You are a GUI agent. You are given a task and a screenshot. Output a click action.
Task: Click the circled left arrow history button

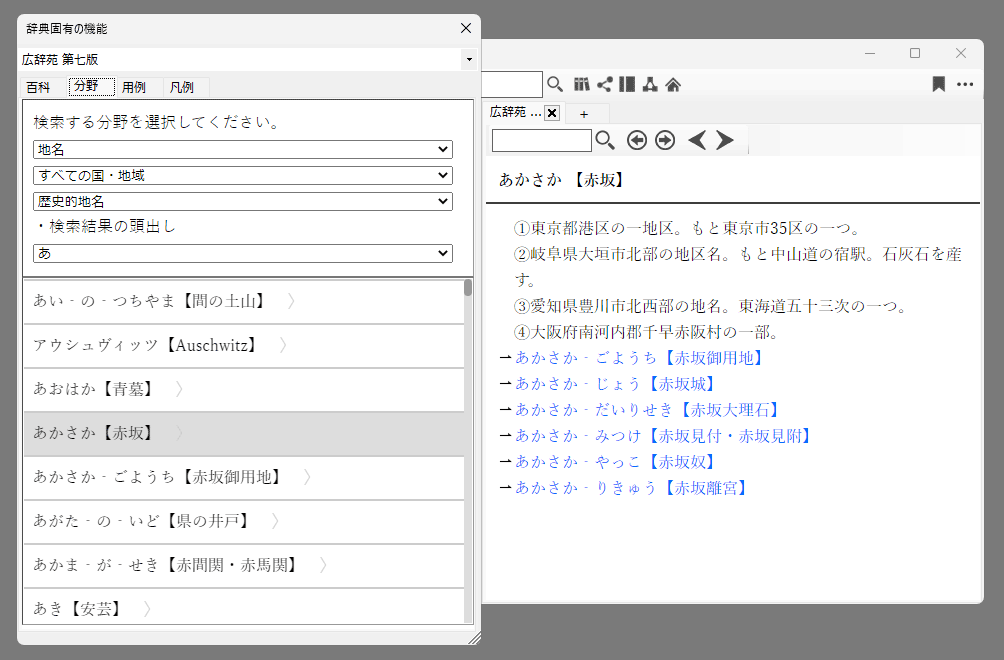637,140
